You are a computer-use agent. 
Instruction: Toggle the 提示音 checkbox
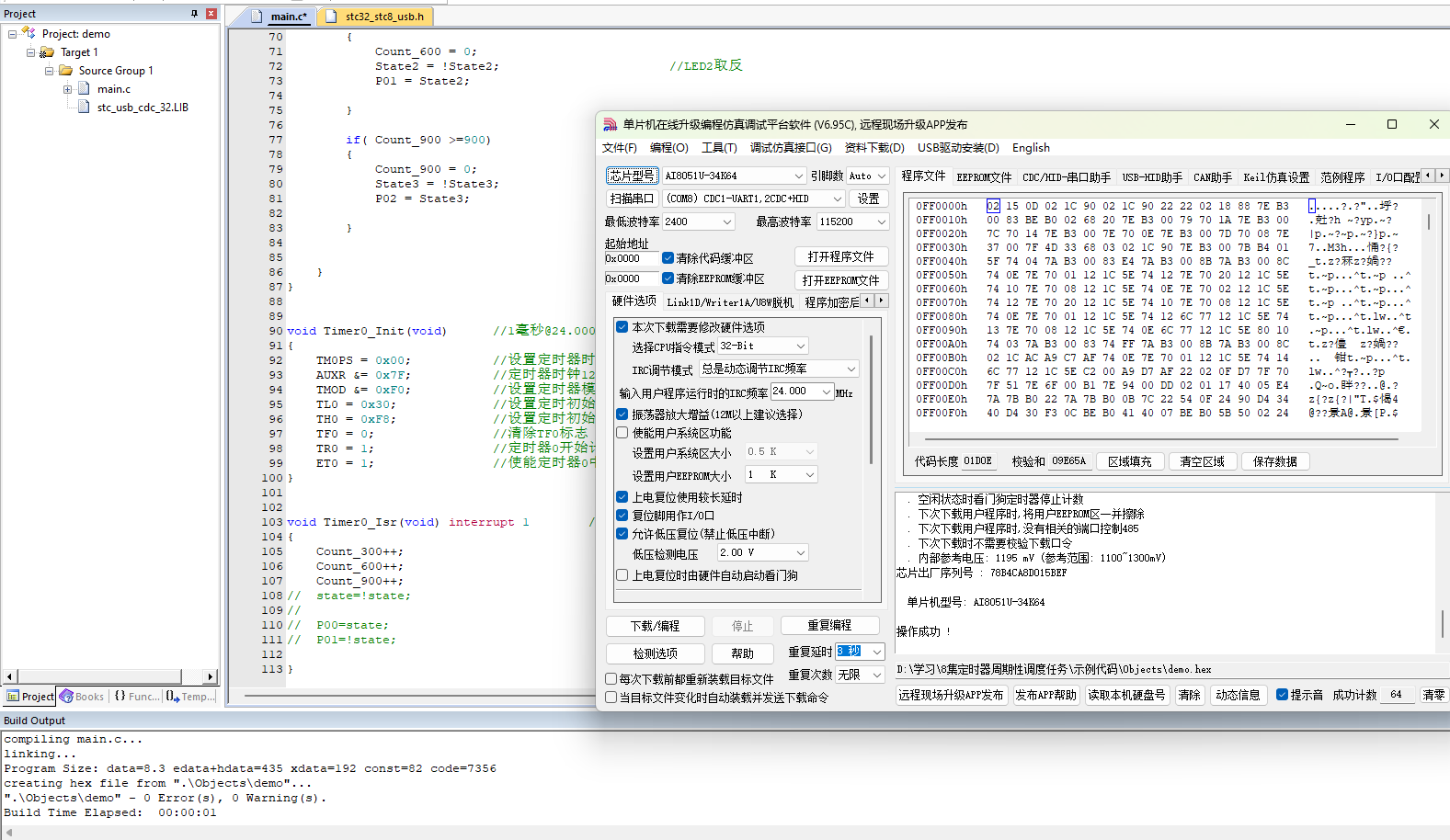click(x=1282, y=695)
